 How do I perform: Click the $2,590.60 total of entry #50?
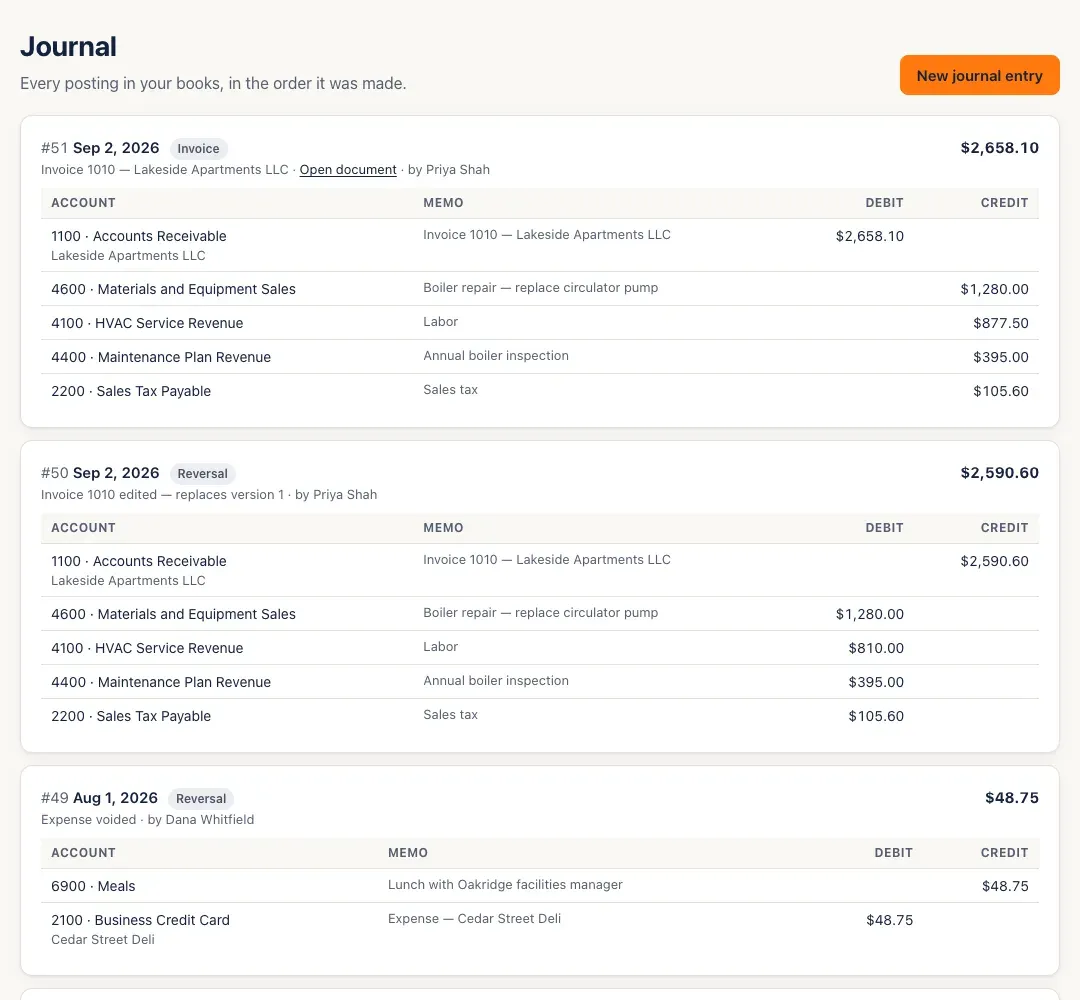[x=999, y=472]
